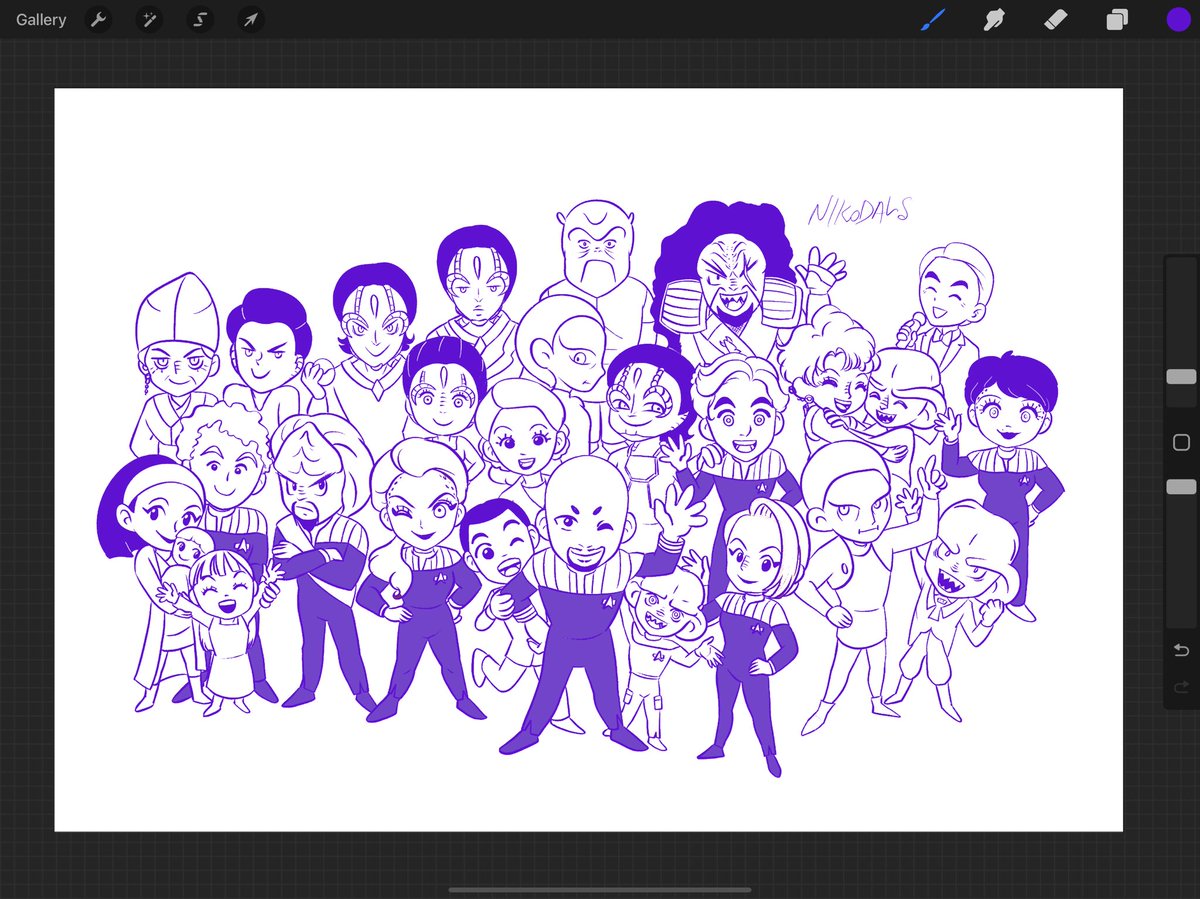
Task: Undo the last stroke
Action: 1181,651
